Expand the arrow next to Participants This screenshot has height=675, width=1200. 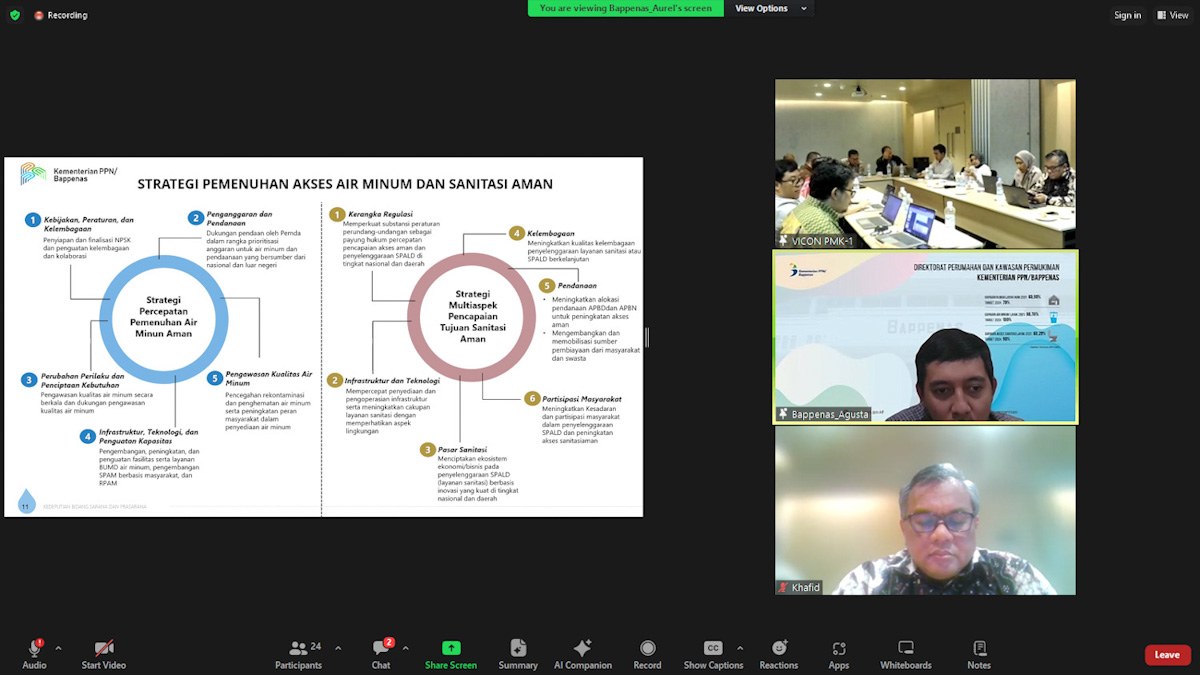[338, 648]
